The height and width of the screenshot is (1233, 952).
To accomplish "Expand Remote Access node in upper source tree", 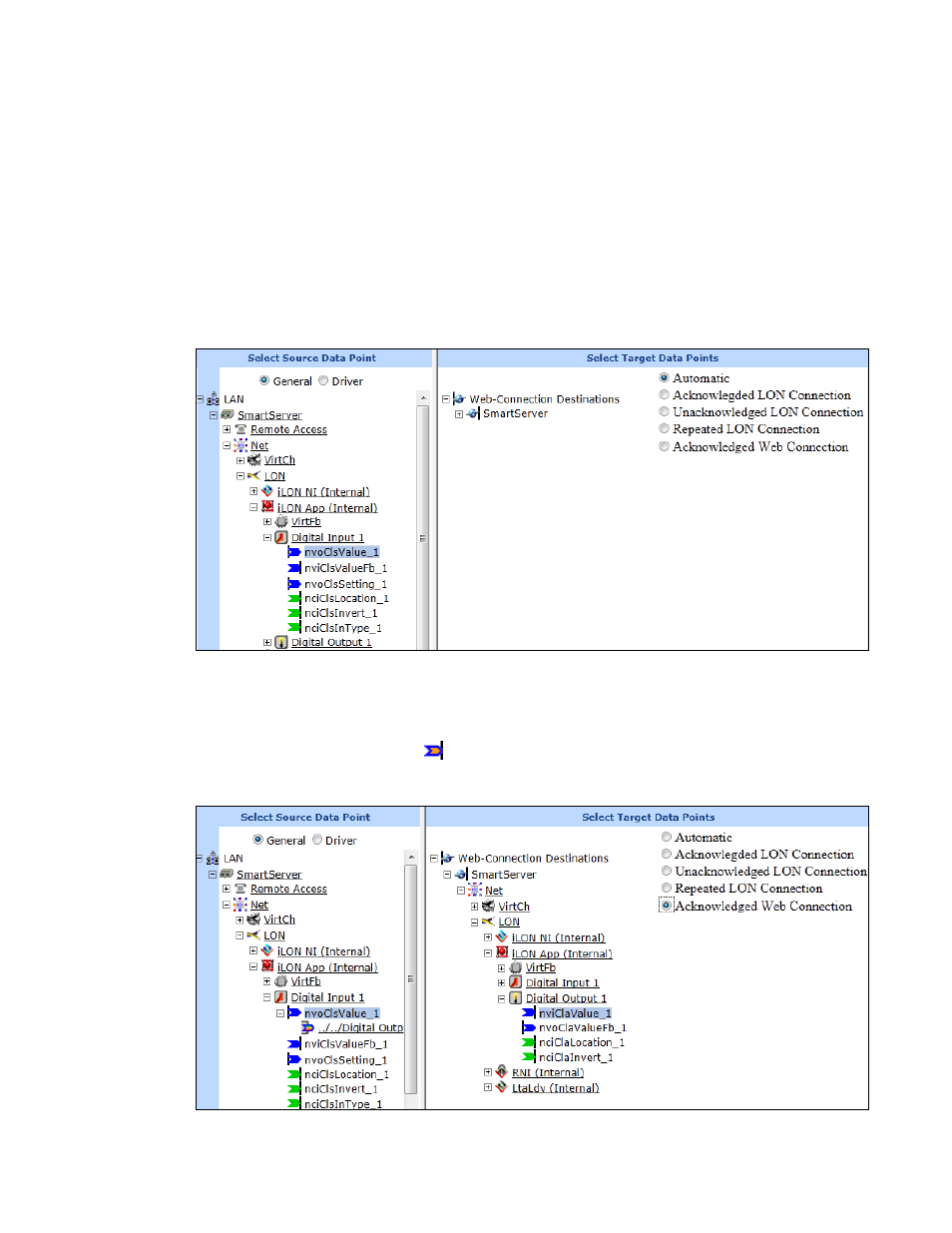I will (x=227, y=429).
